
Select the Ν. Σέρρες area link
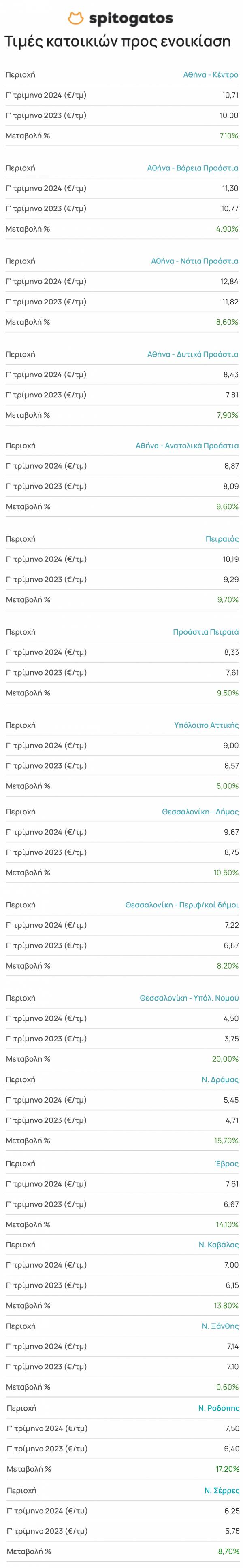(x=221, y=1491)
